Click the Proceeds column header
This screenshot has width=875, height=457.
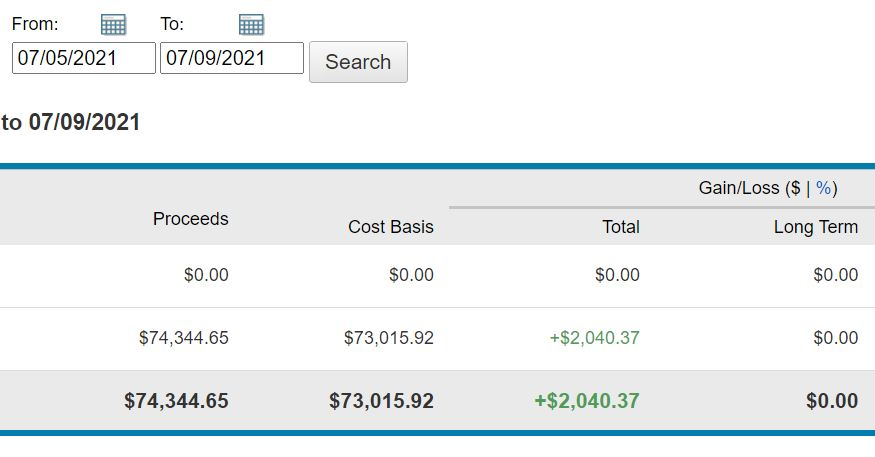click(x=190, y=219)
